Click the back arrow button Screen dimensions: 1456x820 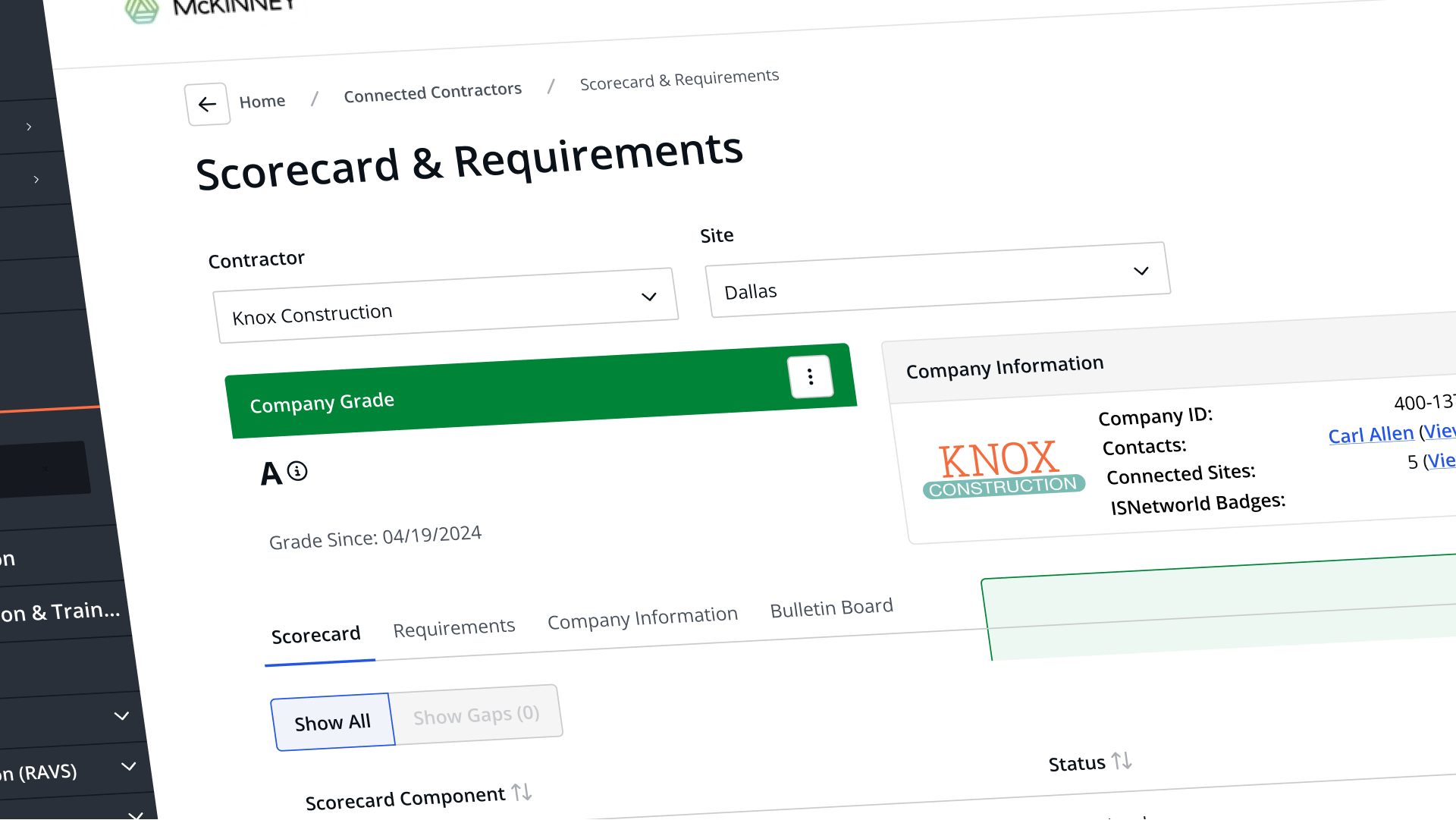pyautogui.click(x=207, y=105)
